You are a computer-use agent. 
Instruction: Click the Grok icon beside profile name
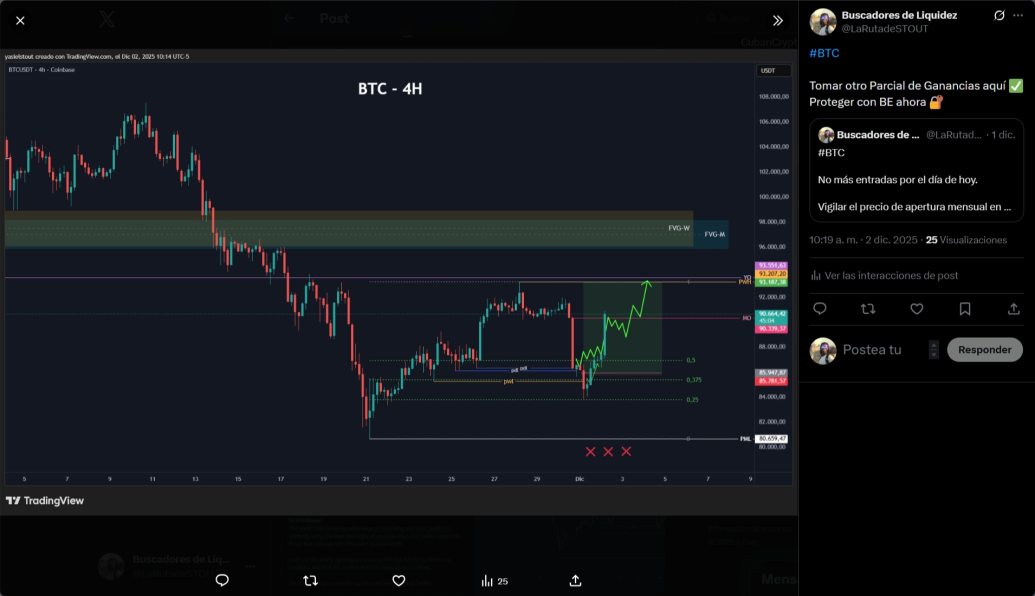pos(999,15)
